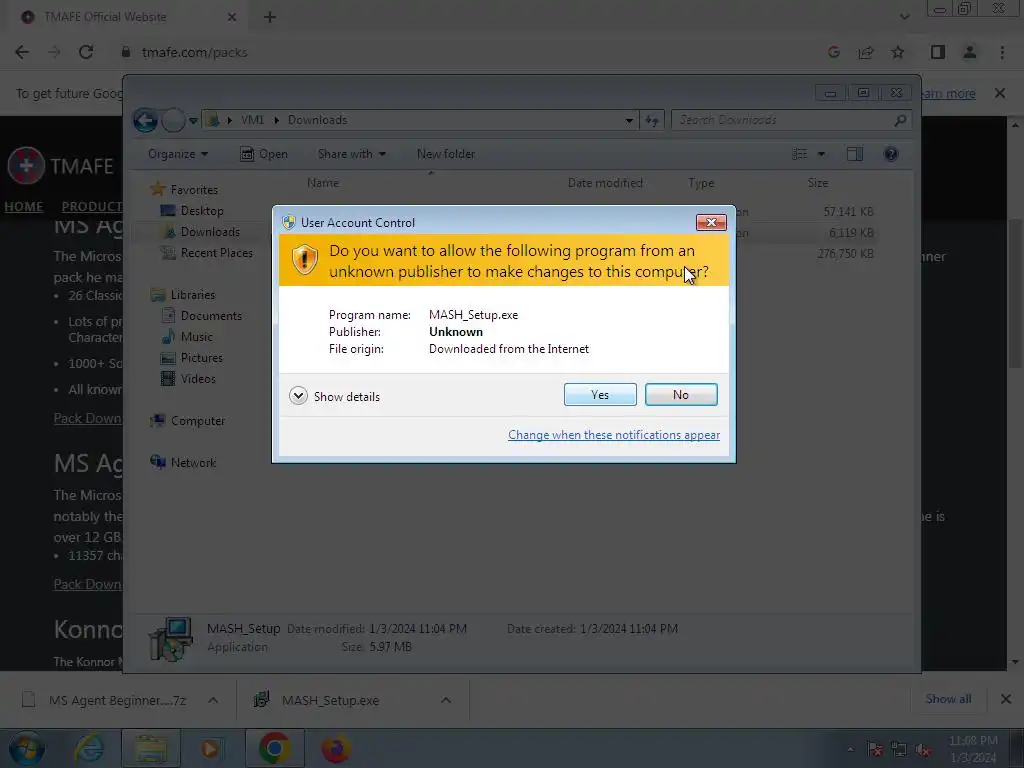Click Explorer forward navigation arrow
Screen dimensions: 1024x768
pyautogui.click(x=173, y=120)
